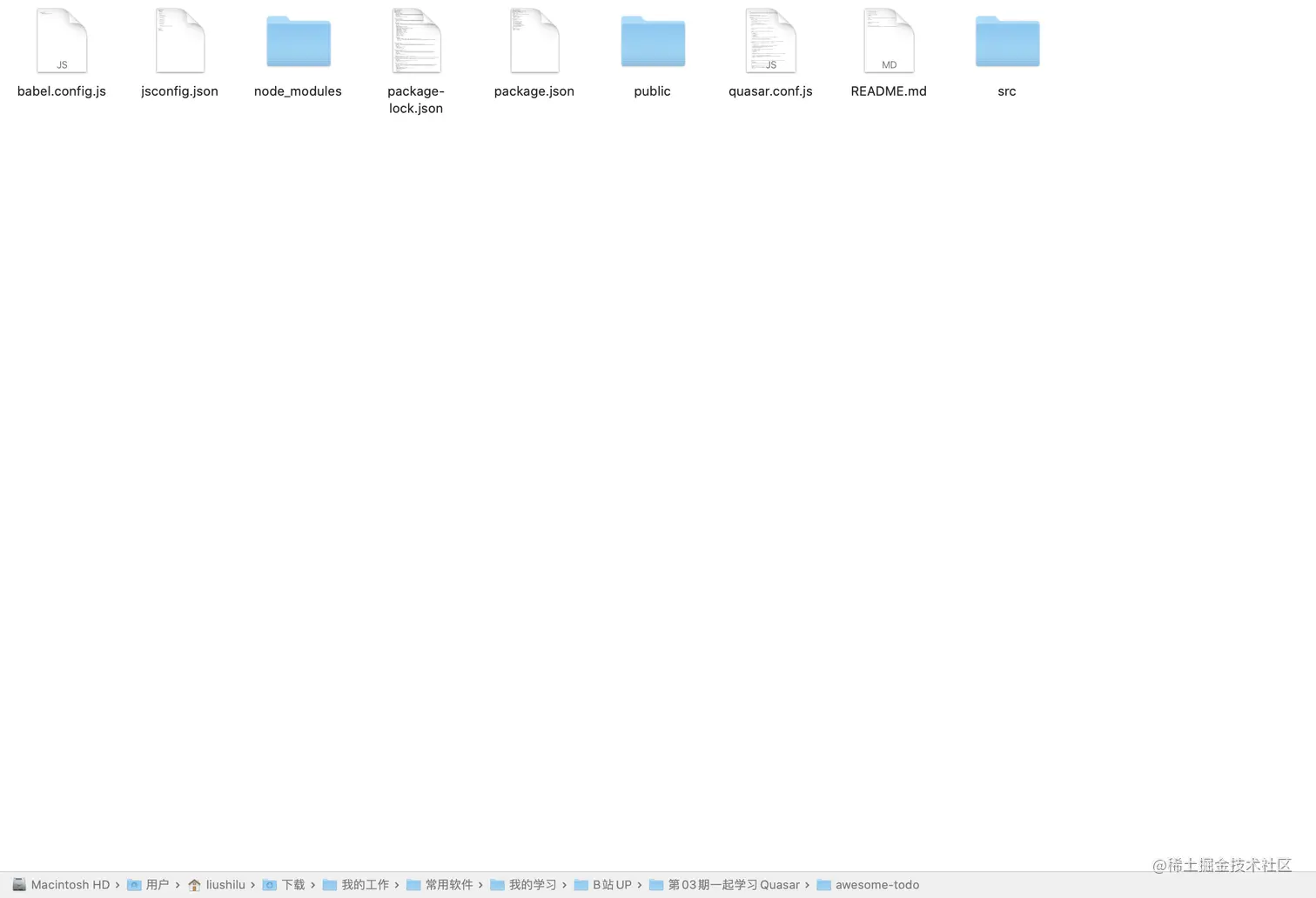
Task: Go to 第03期一起学习Quasar in path bar
Action: 724,885
